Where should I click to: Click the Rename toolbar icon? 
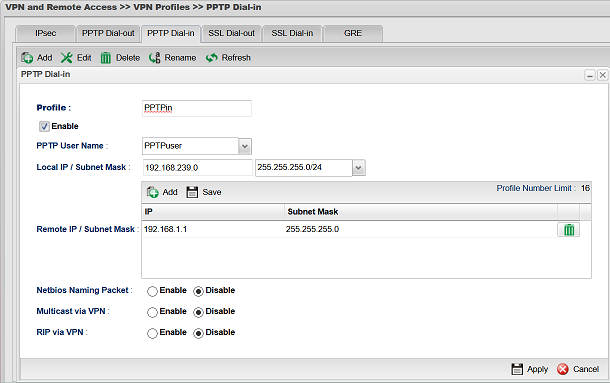154,58
